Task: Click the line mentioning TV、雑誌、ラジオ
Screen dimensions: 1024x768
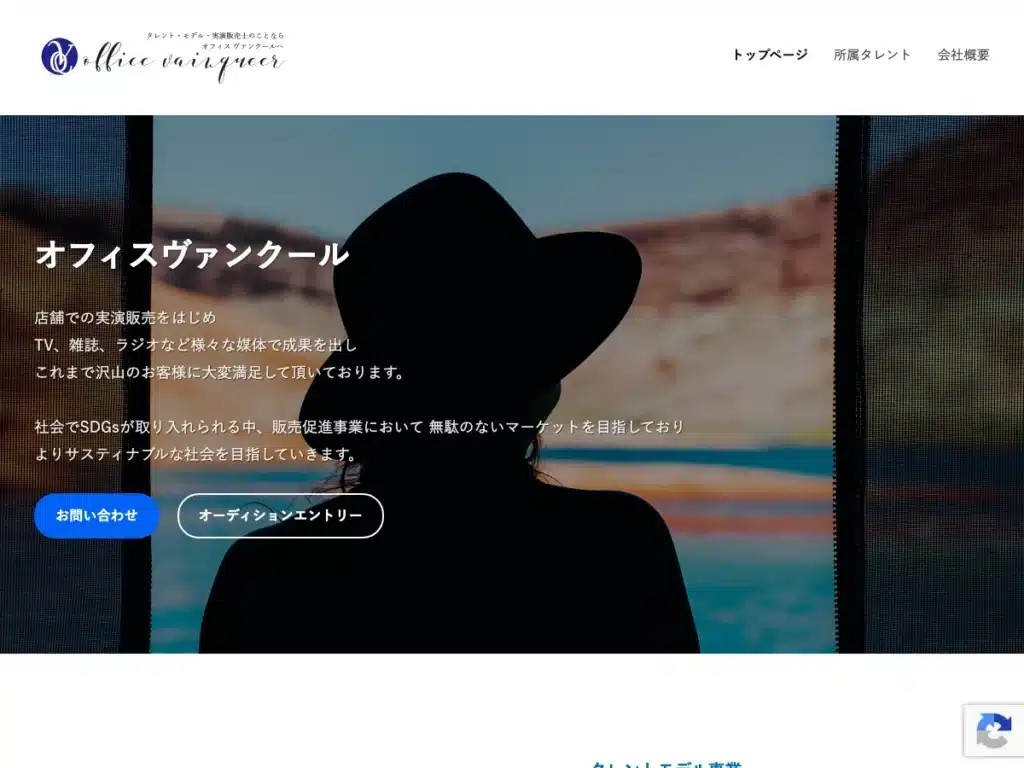Action: pyautogui.click(x=196, y=345)
